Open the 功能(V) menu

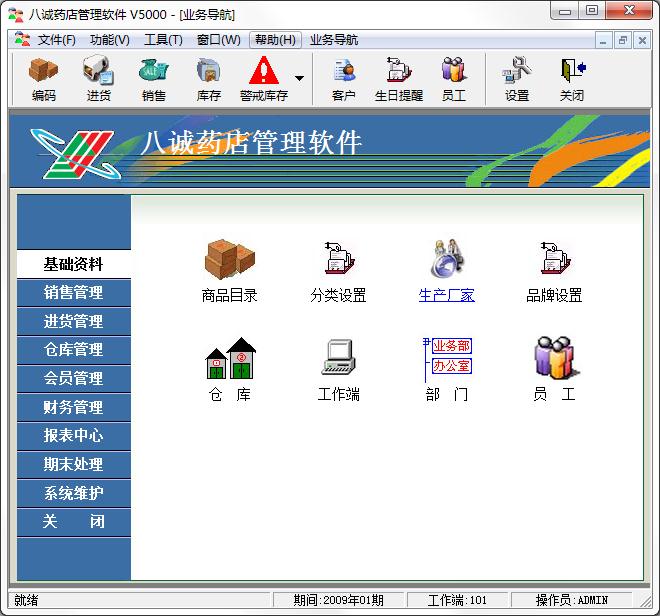110,40
